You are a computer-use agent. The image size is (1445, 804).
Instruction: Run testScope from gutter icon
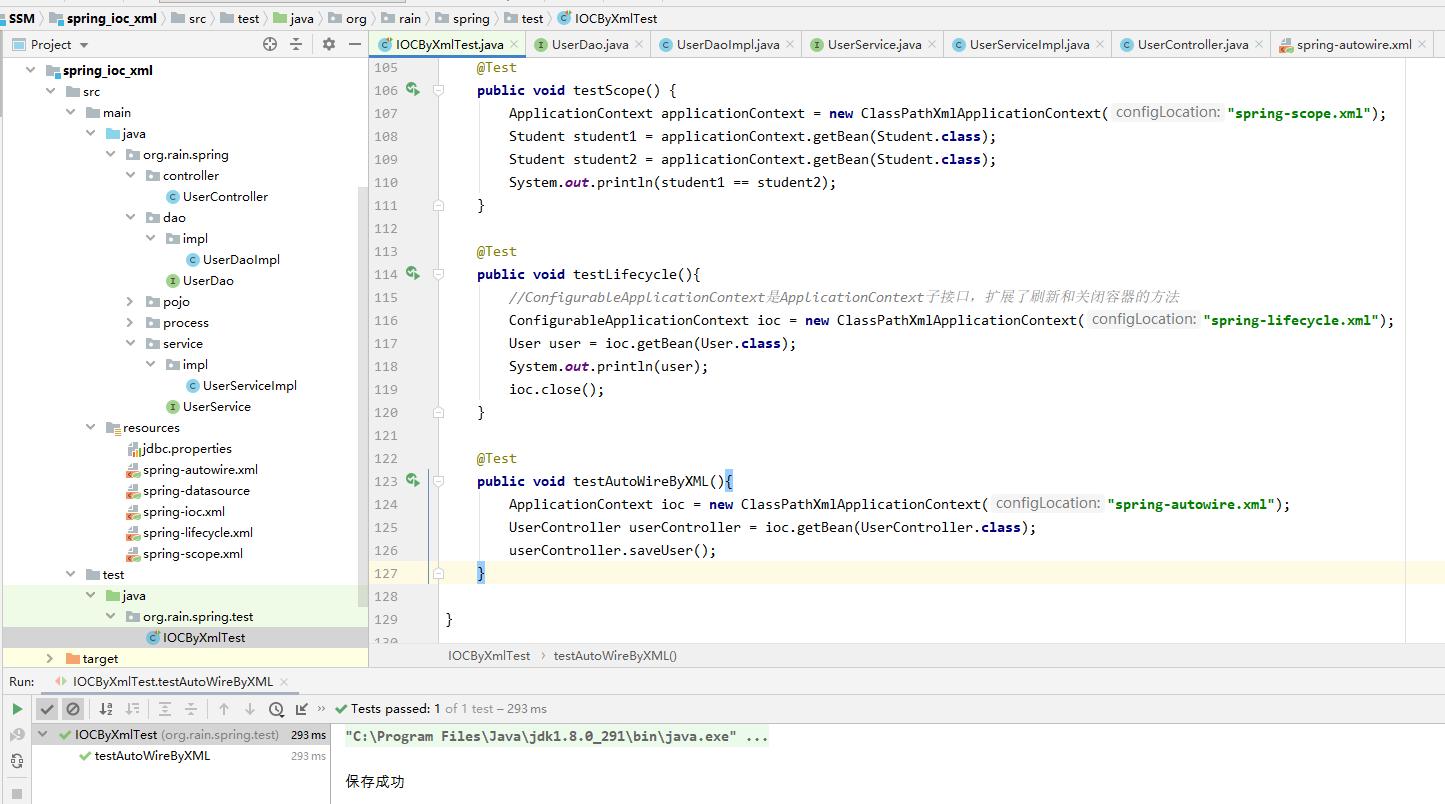tap(412, 90)
